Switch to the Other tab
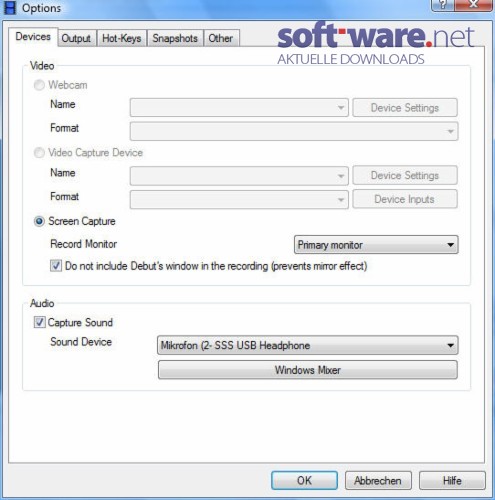The height and width of the screenshot is (500, 495). tap(221, 38)
